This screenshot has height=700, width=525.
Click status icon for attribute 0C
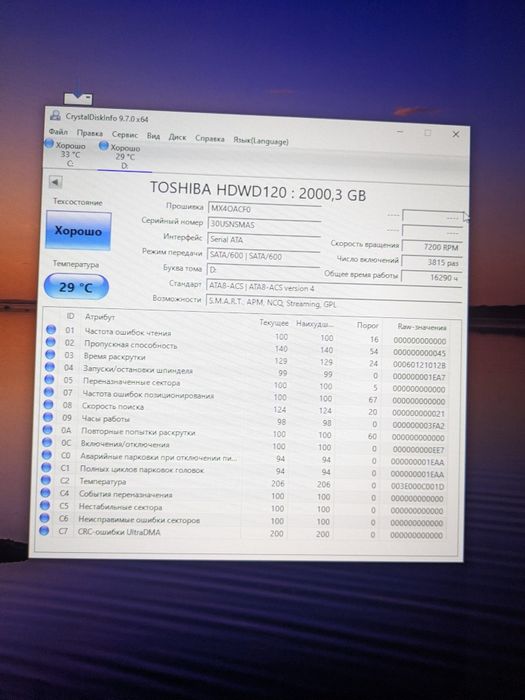click(47, 442)
